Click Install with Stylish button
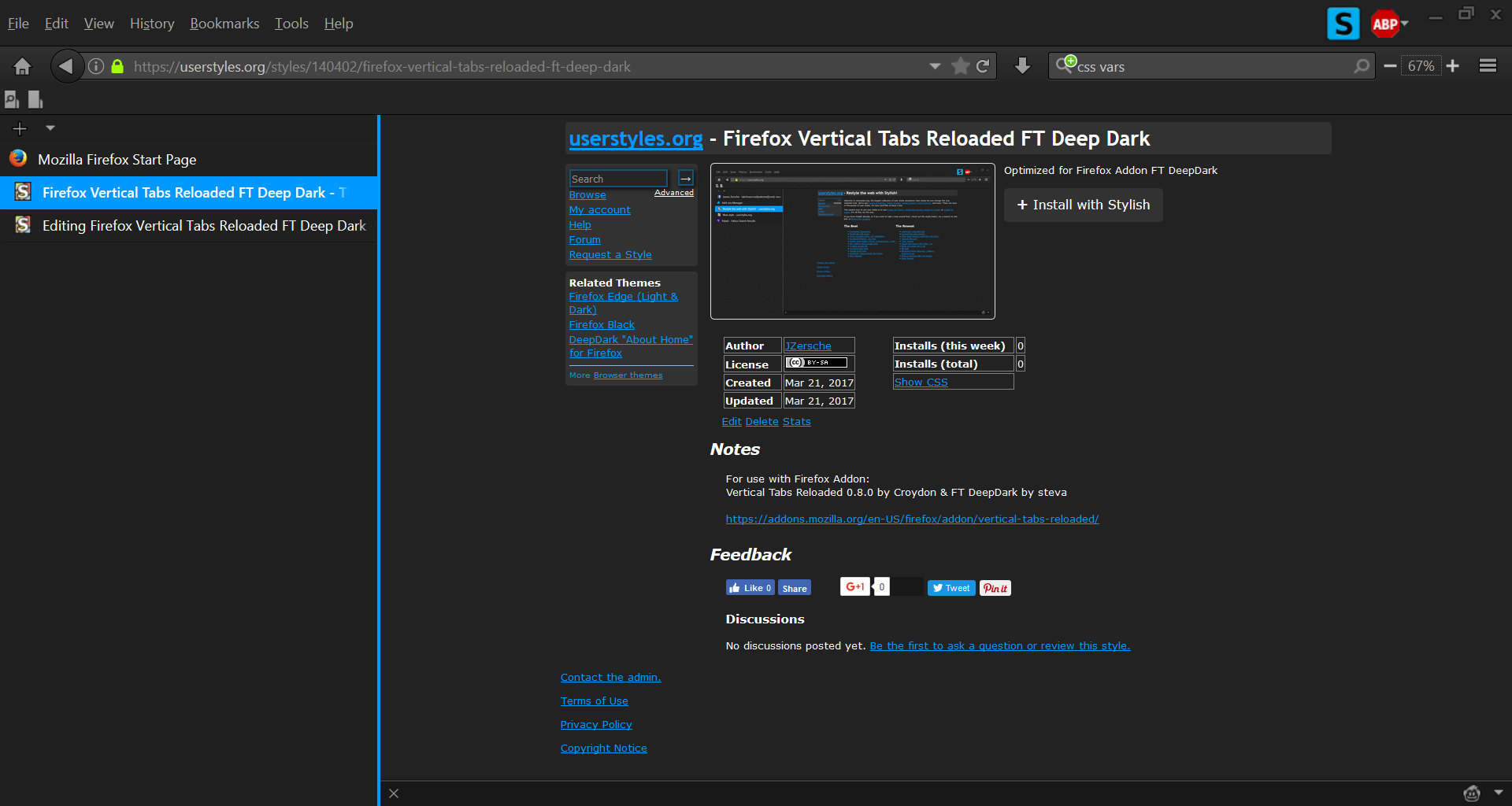Image resolution: width=1512 pixels, height=806 pixels. [x=1083, y=205]
